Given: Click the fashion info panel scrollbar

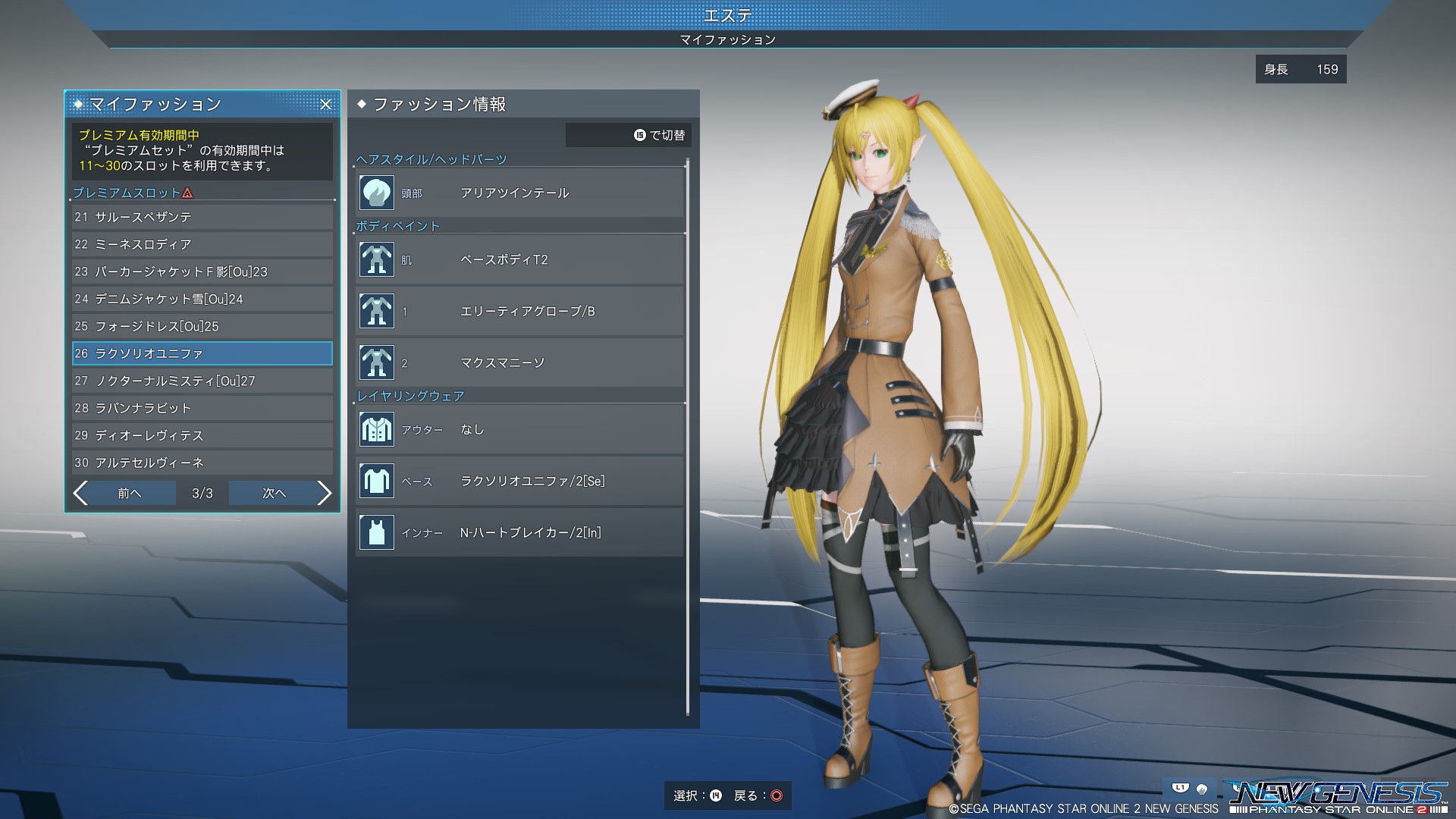Looking at the screenshot, I should (x=688, y=437).
